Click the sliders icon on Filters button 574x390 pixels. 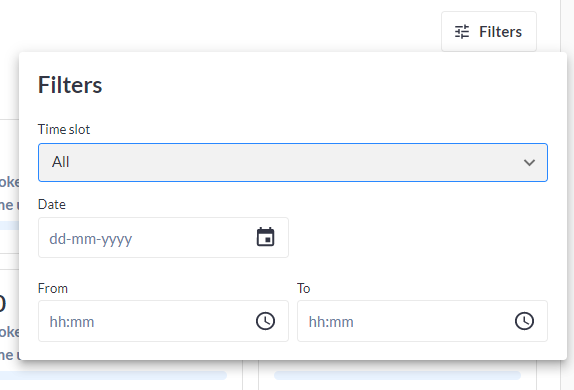[462, 32]
